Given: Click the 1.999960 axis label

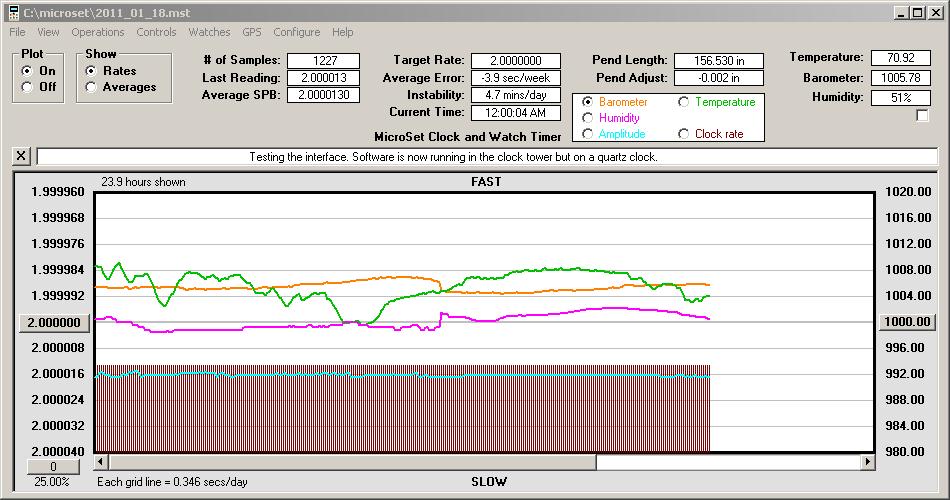Looking at the screenshot, I should pyautogui.click(x=58, y=192).
